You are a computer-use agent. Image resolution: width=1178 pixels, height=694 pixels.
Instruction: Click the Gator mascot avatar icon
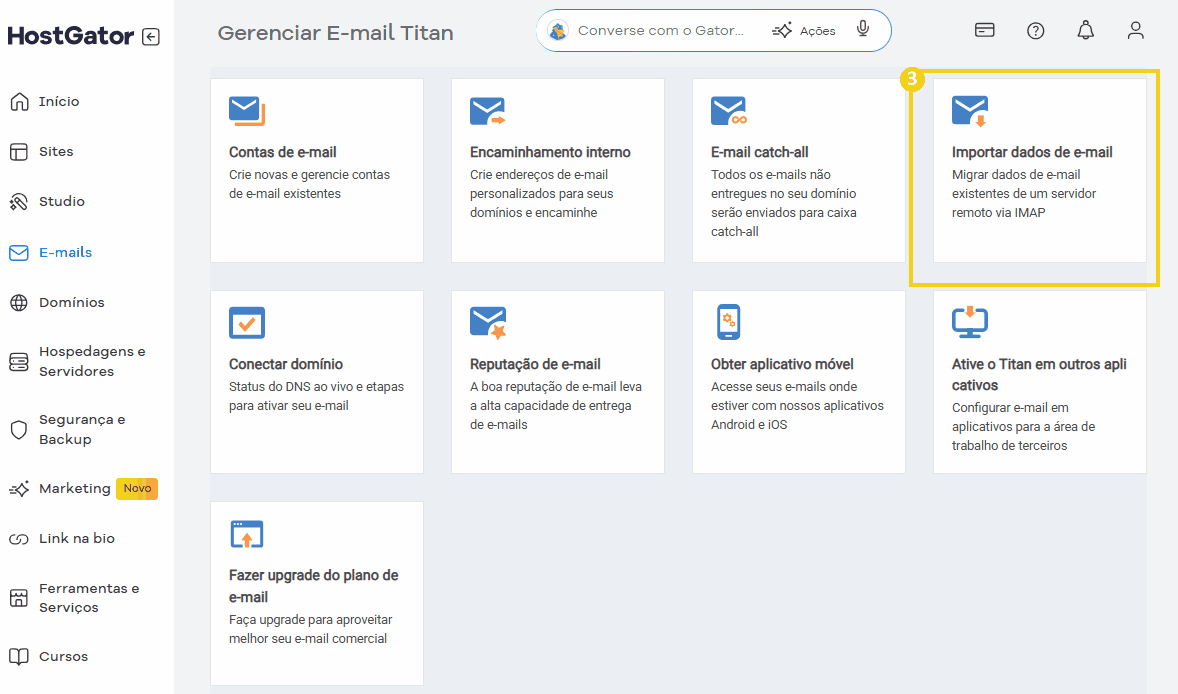click(x=558, y=31)
